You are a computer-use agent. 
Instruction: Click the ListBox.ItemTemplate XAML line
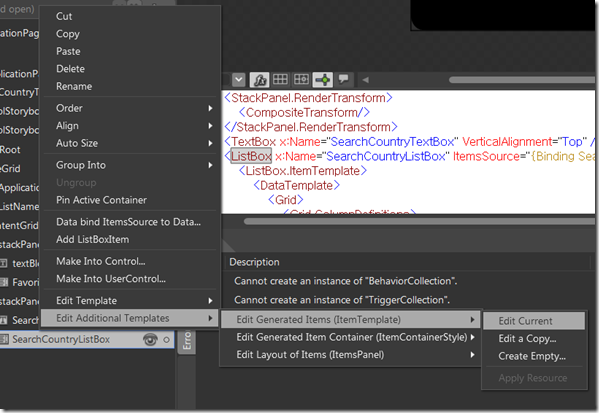pos(303,171)
